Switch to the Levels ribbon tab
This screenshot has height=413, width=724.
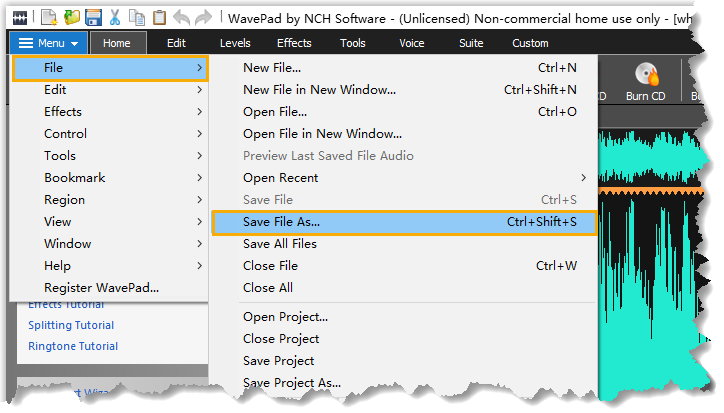[235, 43]
